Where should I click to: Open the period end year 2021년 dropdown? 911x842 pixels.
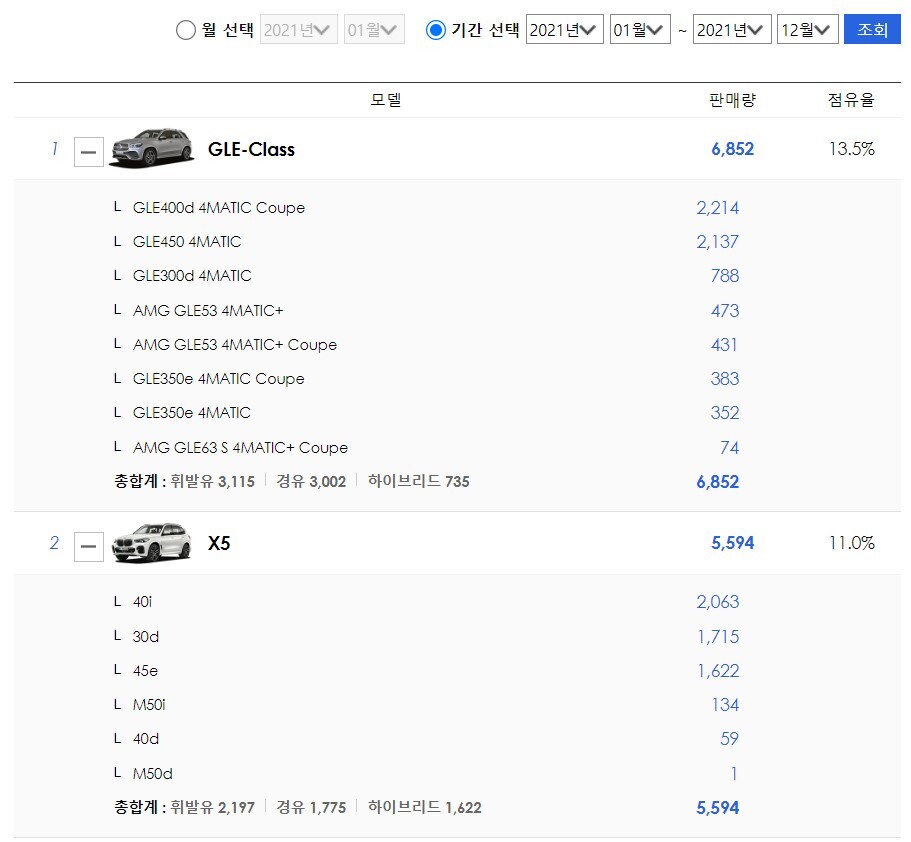pos(731,30)
